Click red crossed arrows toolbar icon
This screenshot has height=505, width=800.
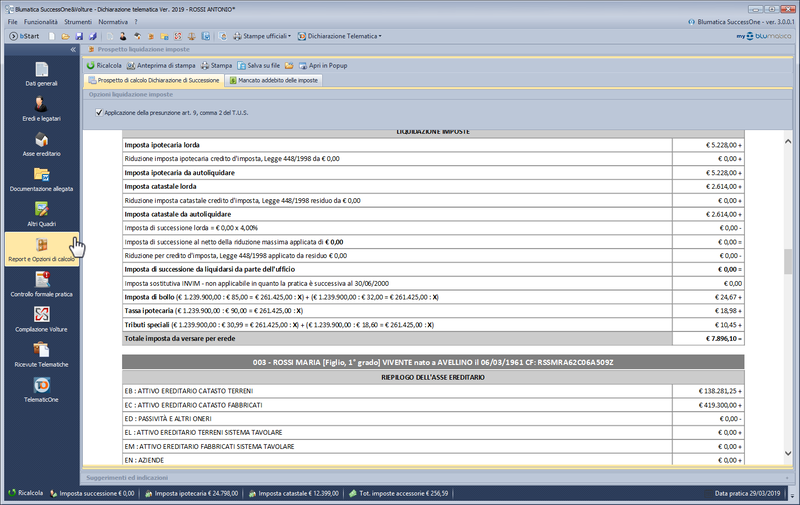[178, 36]
